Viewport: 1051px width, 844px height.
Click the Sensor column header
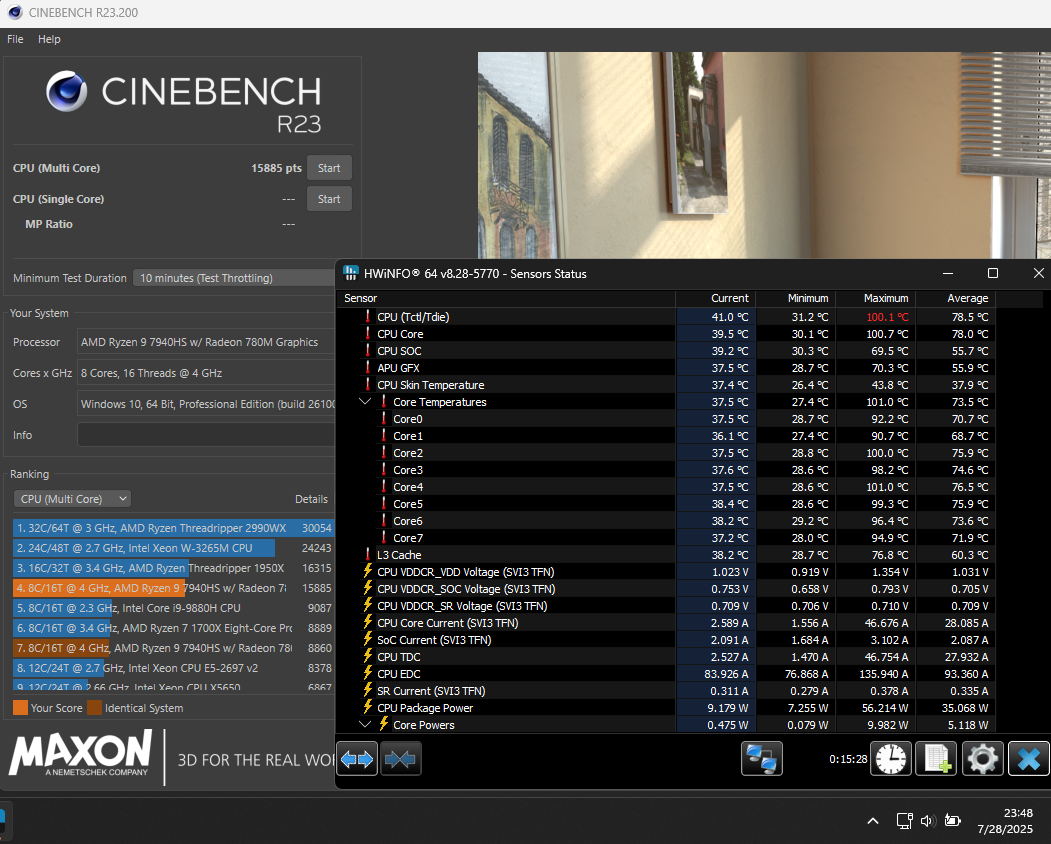click(506, 298)
